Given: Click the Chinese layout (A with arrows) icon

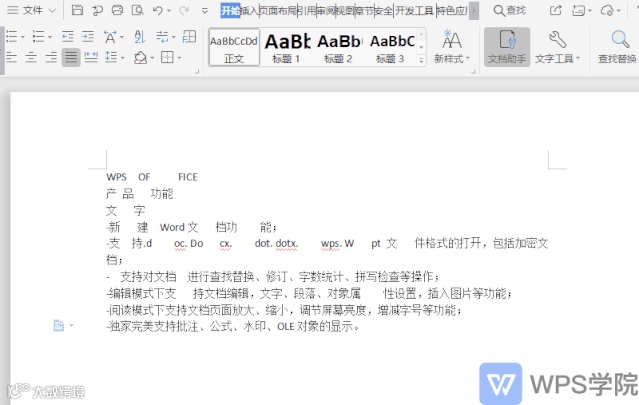Looking at the screenshot, I should click(x=110, y=37).
